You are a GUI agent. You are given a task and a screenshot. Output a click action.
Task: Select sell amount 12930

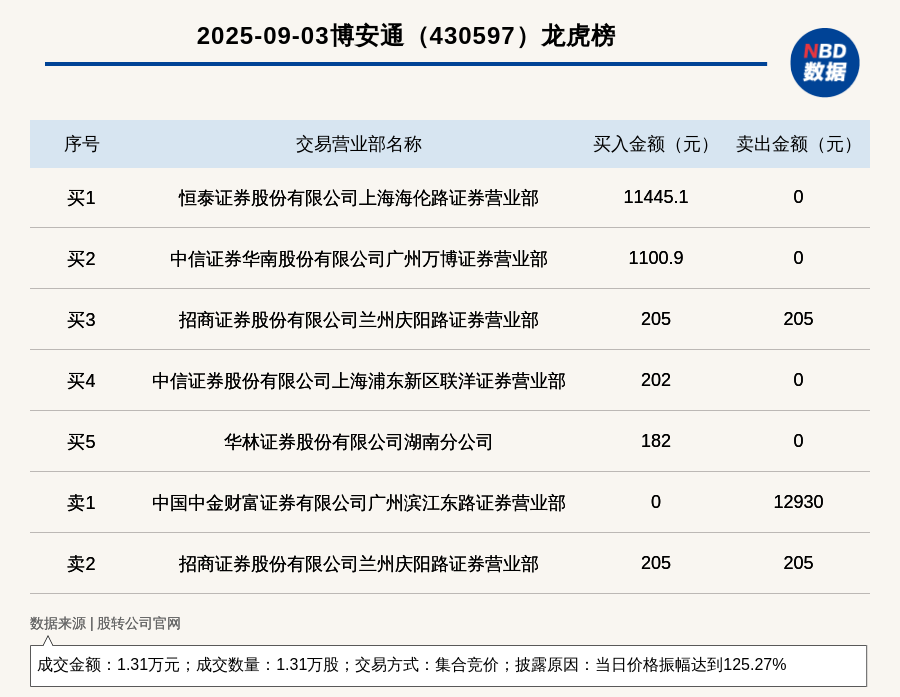(798, 502)
